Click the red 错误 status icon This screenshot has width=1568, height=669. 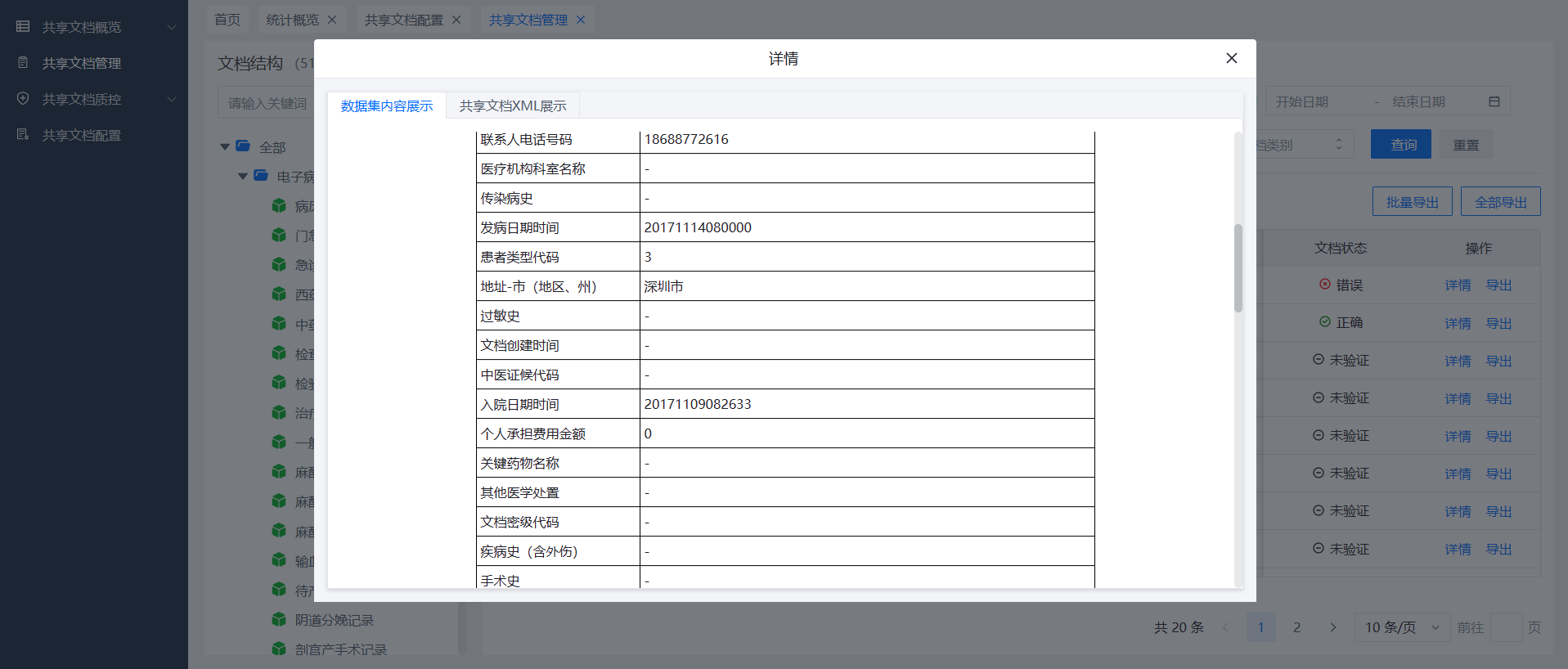coord(1324,284)
